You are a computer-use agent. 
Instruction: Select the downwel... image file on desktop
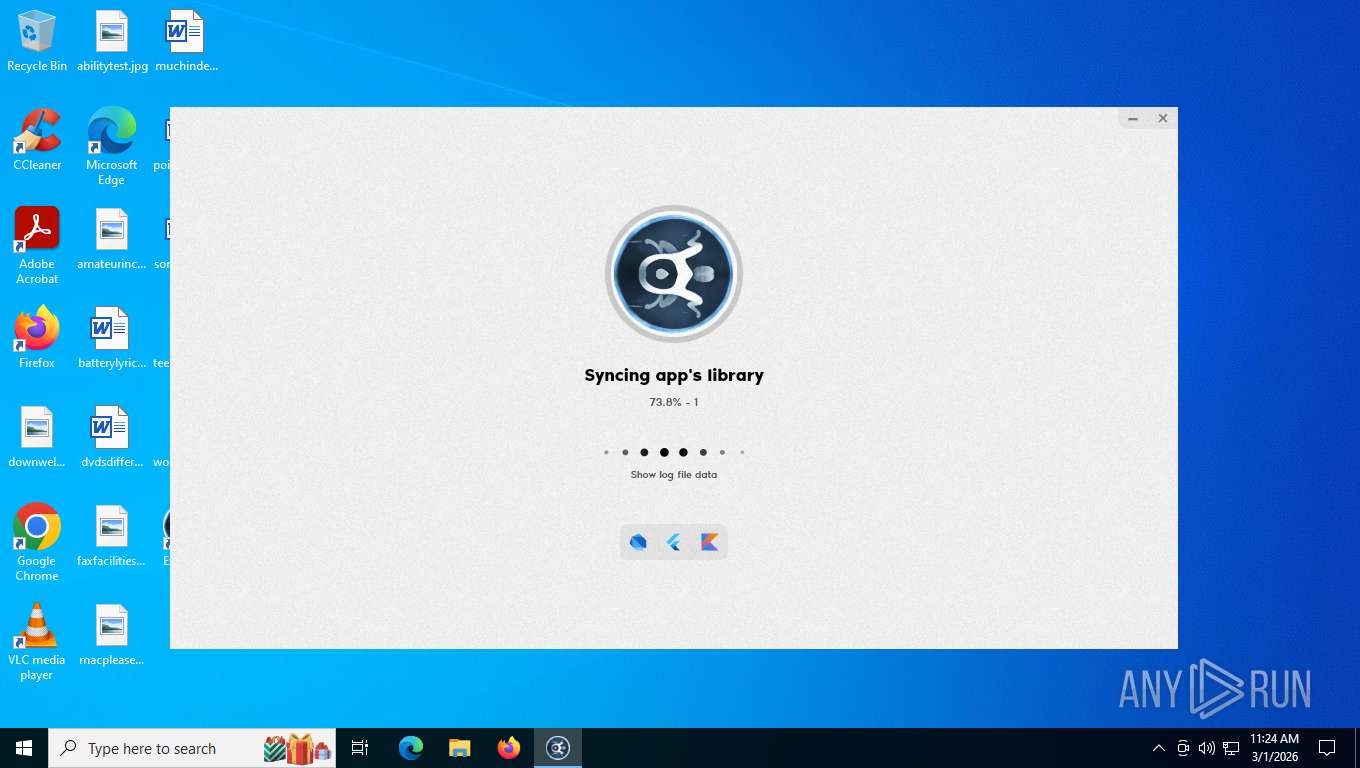click(37, 437)
